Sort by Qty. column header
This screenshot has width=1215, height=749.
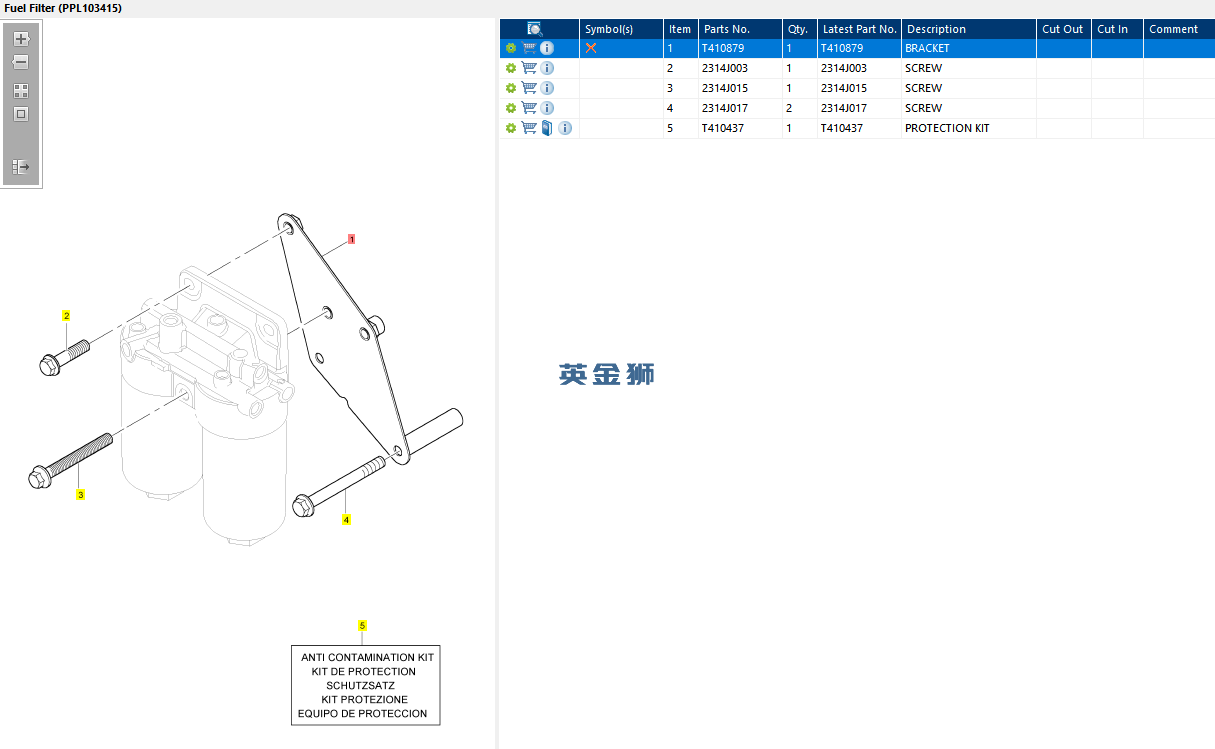799,29
